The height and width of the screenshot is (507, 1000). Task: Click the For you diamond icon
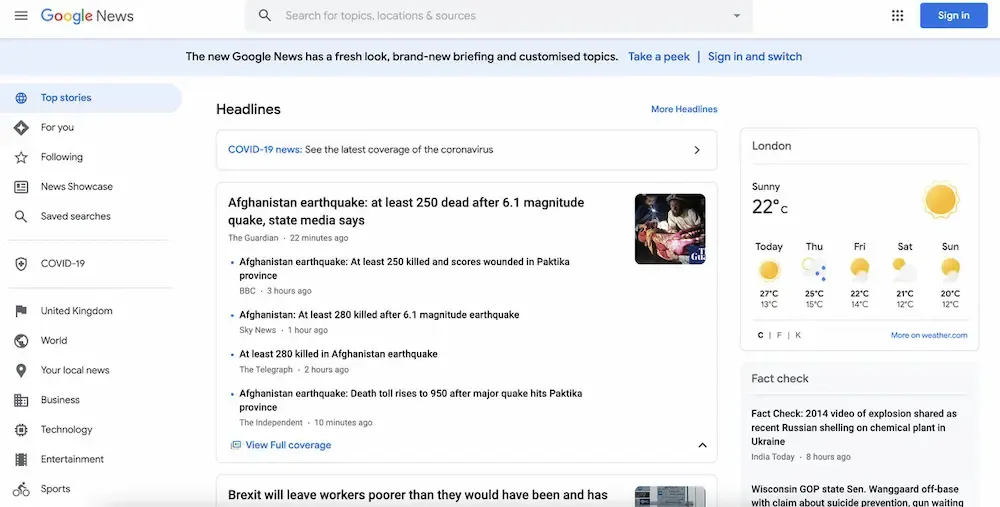(x=21, y=128)
